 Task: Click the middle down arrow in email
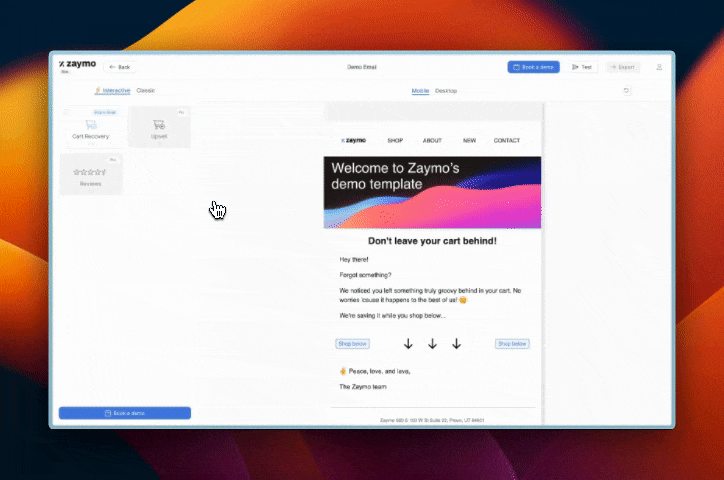pyautogui.click(x=432, y=344)
